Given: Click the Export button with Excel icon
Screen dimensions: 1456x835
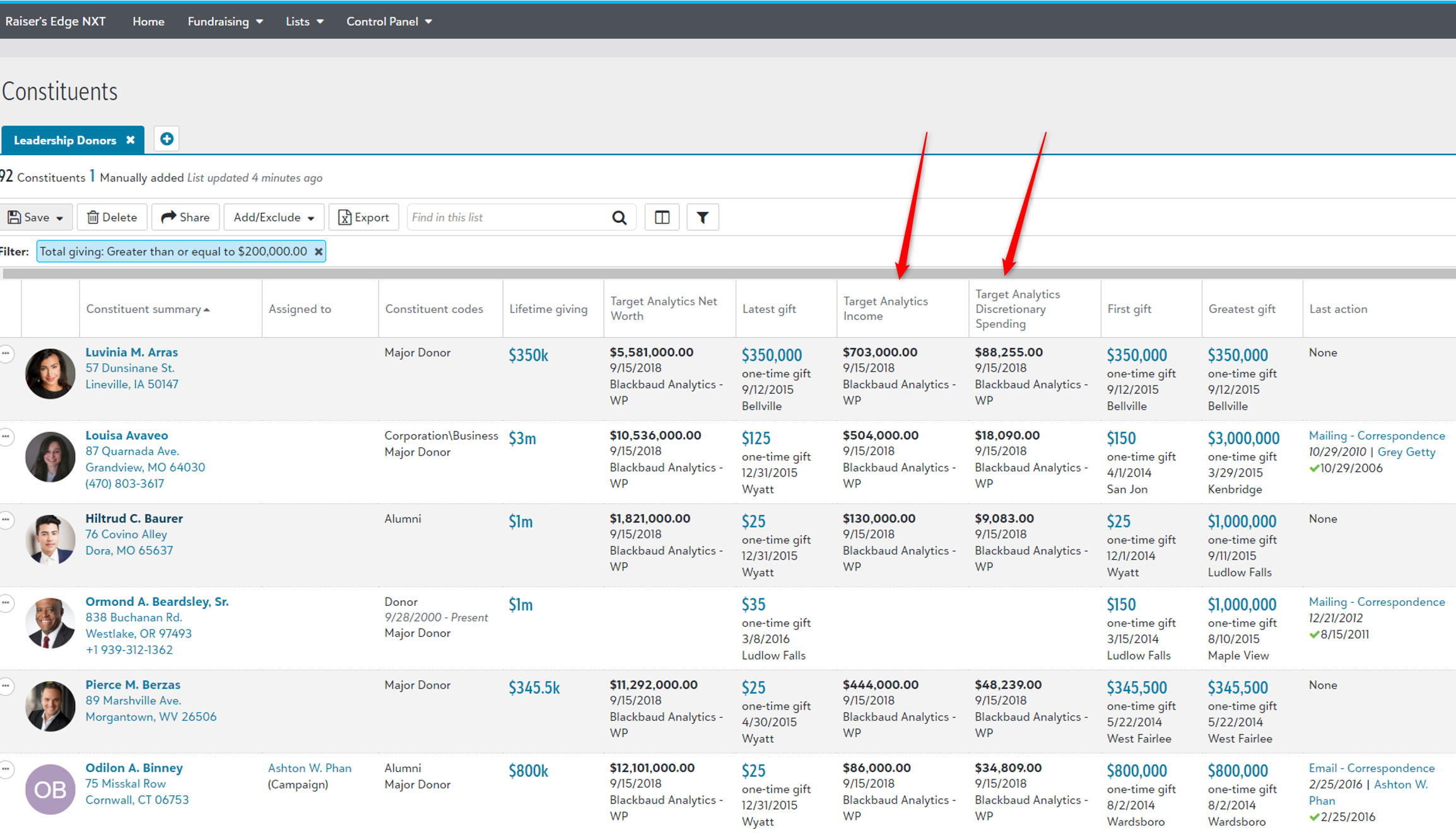Looking at the screenshot, I should point(363,217).
